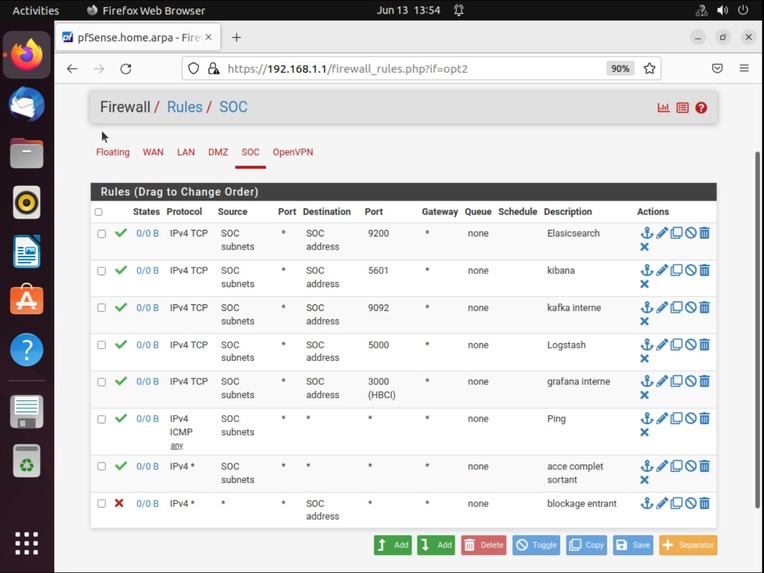This screenshot has height=573, width=764.
Task: Delete the kibana rule via trash icon
Action: point(705,270)
